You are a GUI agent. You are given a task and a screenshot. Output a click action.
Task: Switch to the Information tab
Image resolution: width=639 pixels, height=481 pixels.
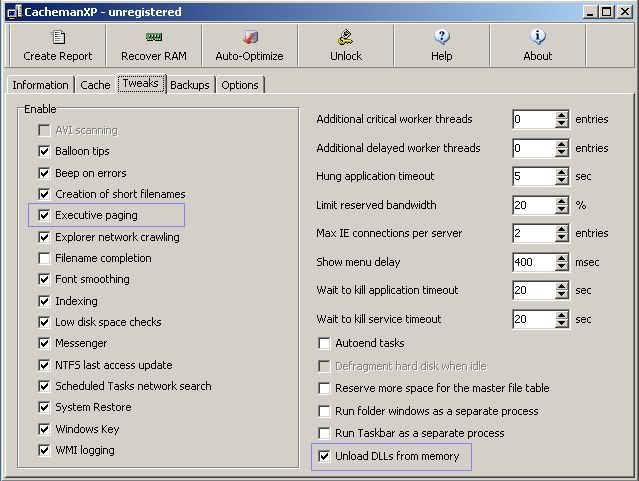coord(40,85)
